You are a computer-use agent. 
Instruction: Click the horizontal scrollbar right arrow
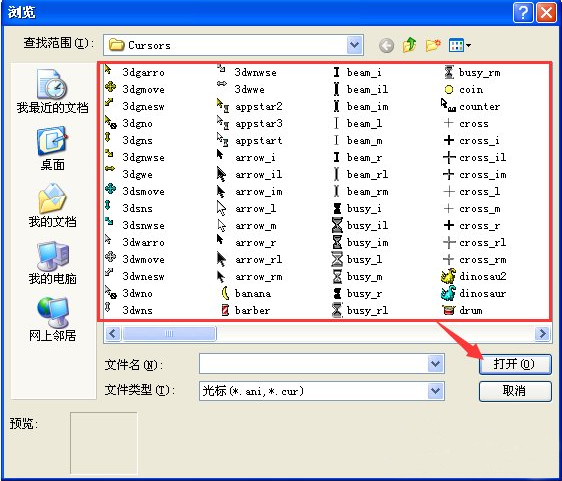(x=542, y=334)
